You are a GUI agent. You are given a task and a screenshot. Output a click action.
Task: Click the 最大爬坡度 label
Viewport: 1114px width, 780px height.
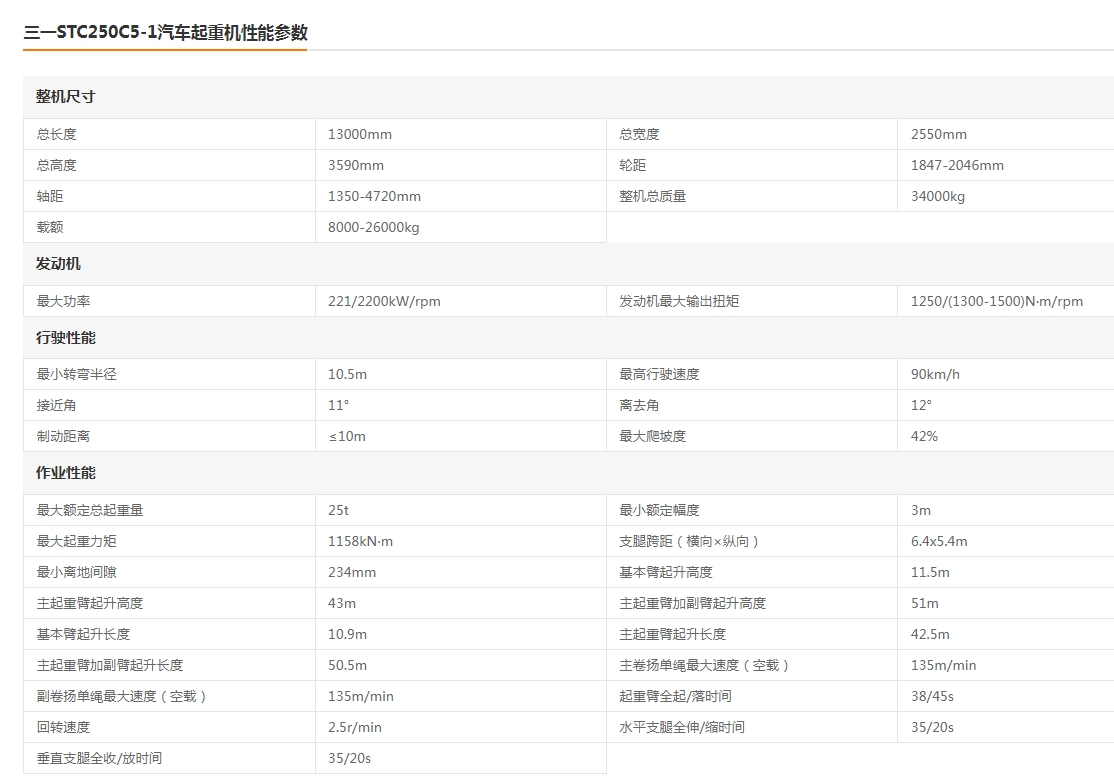(652, 436)
